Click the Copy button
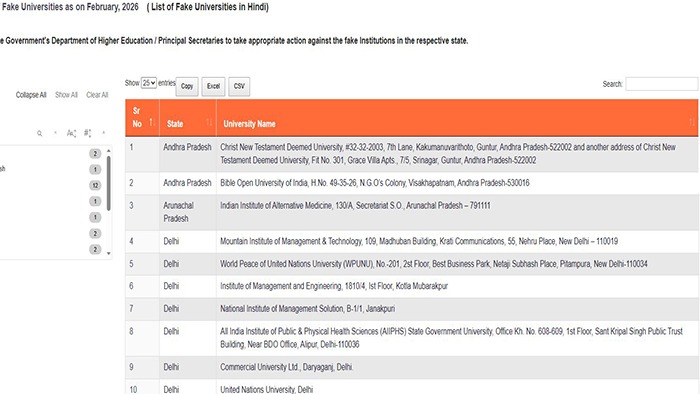The height and width of the screenshot is (394, 700). (187, 86)
